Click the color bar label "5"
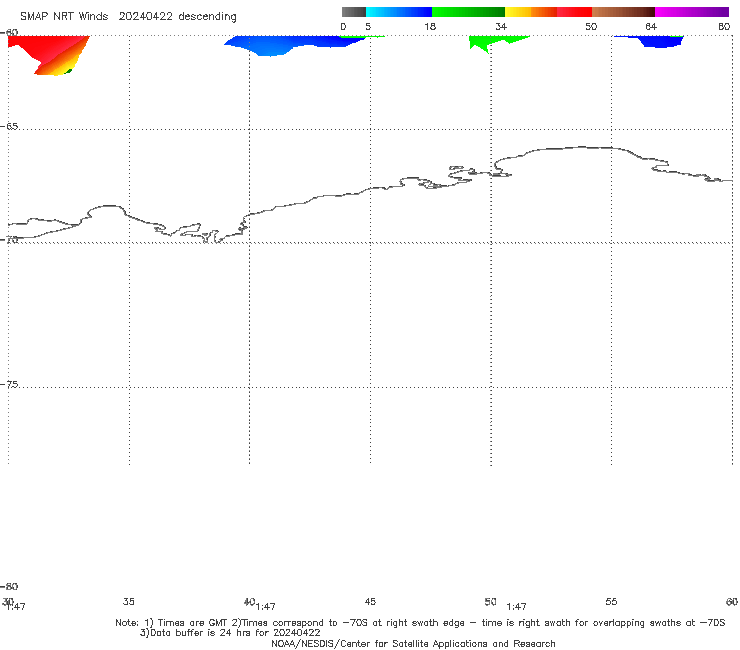The width and height of the screenshot is (740, 650). 368,26
